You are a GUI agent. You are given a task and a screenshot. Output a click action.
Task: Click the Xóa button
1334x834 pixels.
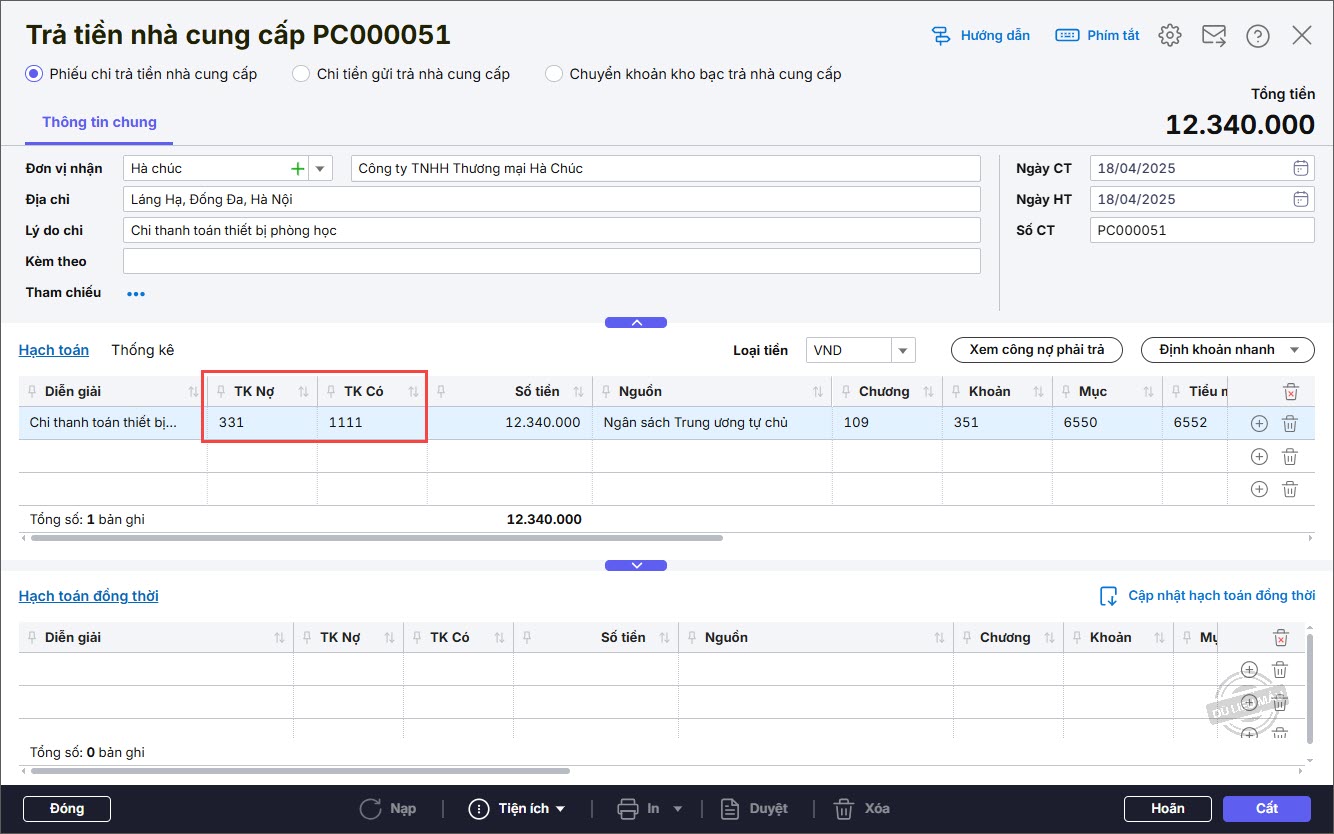tap(862, 808)
